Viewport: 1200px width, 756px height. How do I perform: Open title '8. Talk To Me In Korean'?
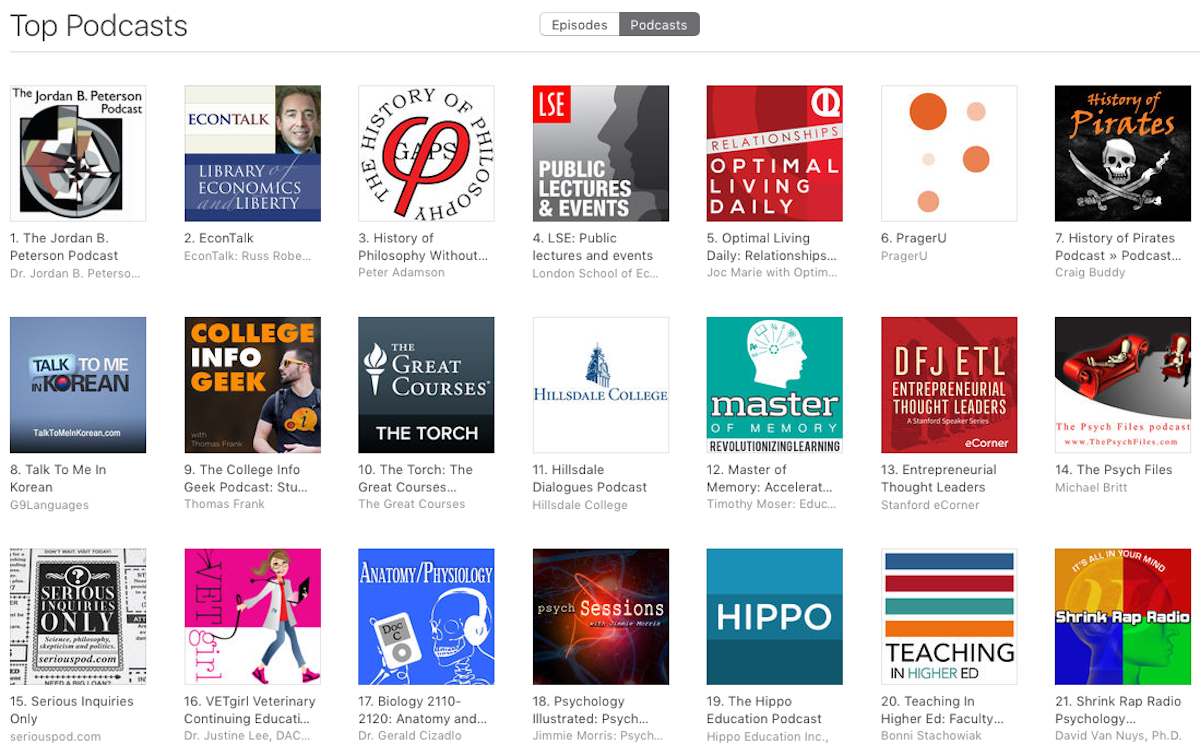(x=58, y=478)
